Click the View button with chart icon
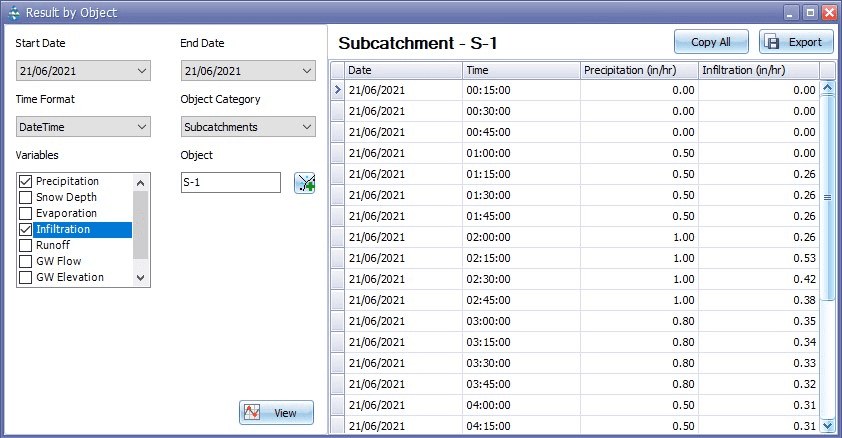 pyautogui.click(x=276, y=412)
